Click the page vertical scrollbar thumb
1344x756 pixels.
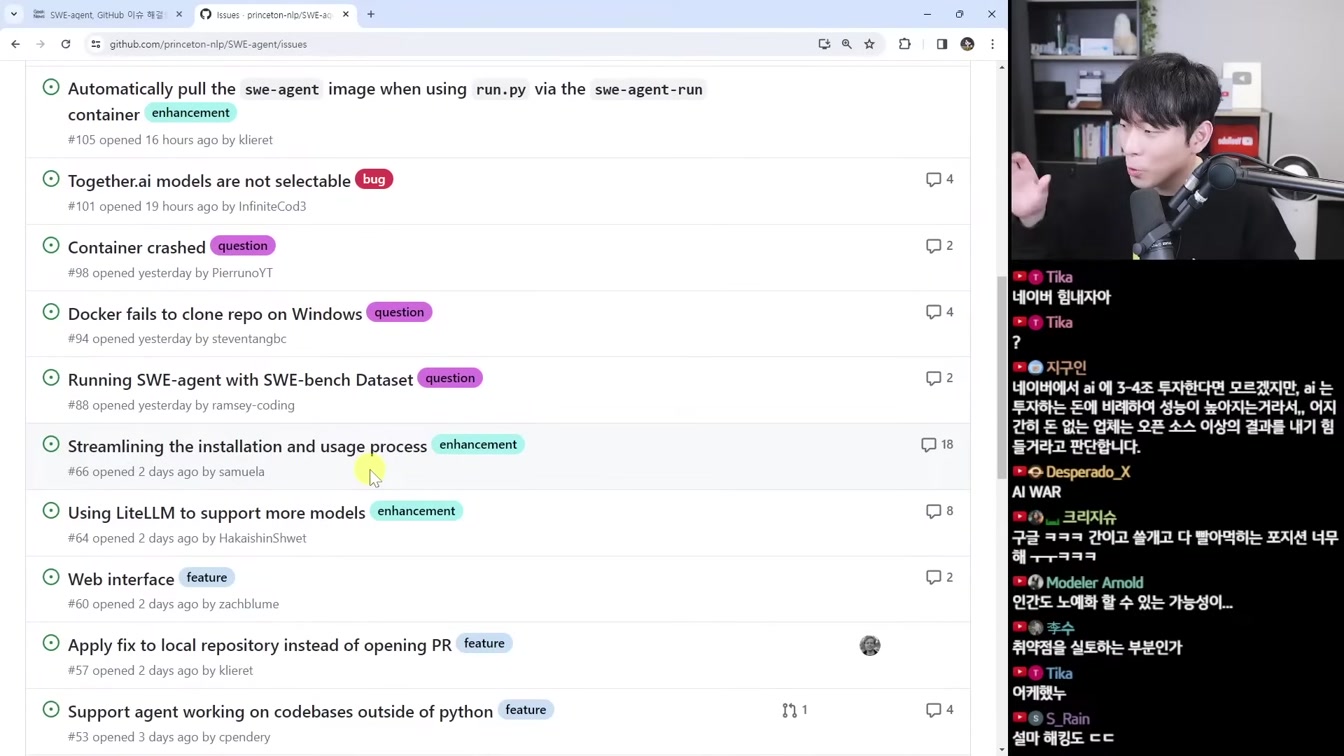(1002, 377)
